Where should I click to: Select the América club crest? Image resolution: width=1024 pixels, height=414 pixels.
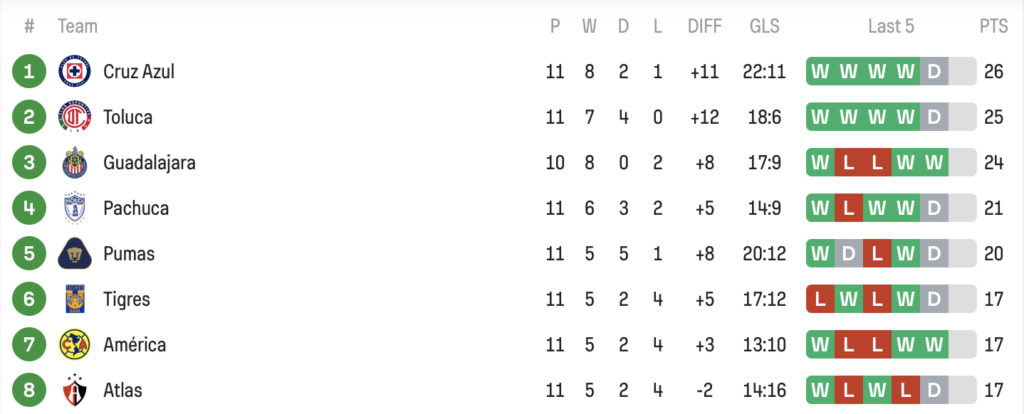(75, 345)
